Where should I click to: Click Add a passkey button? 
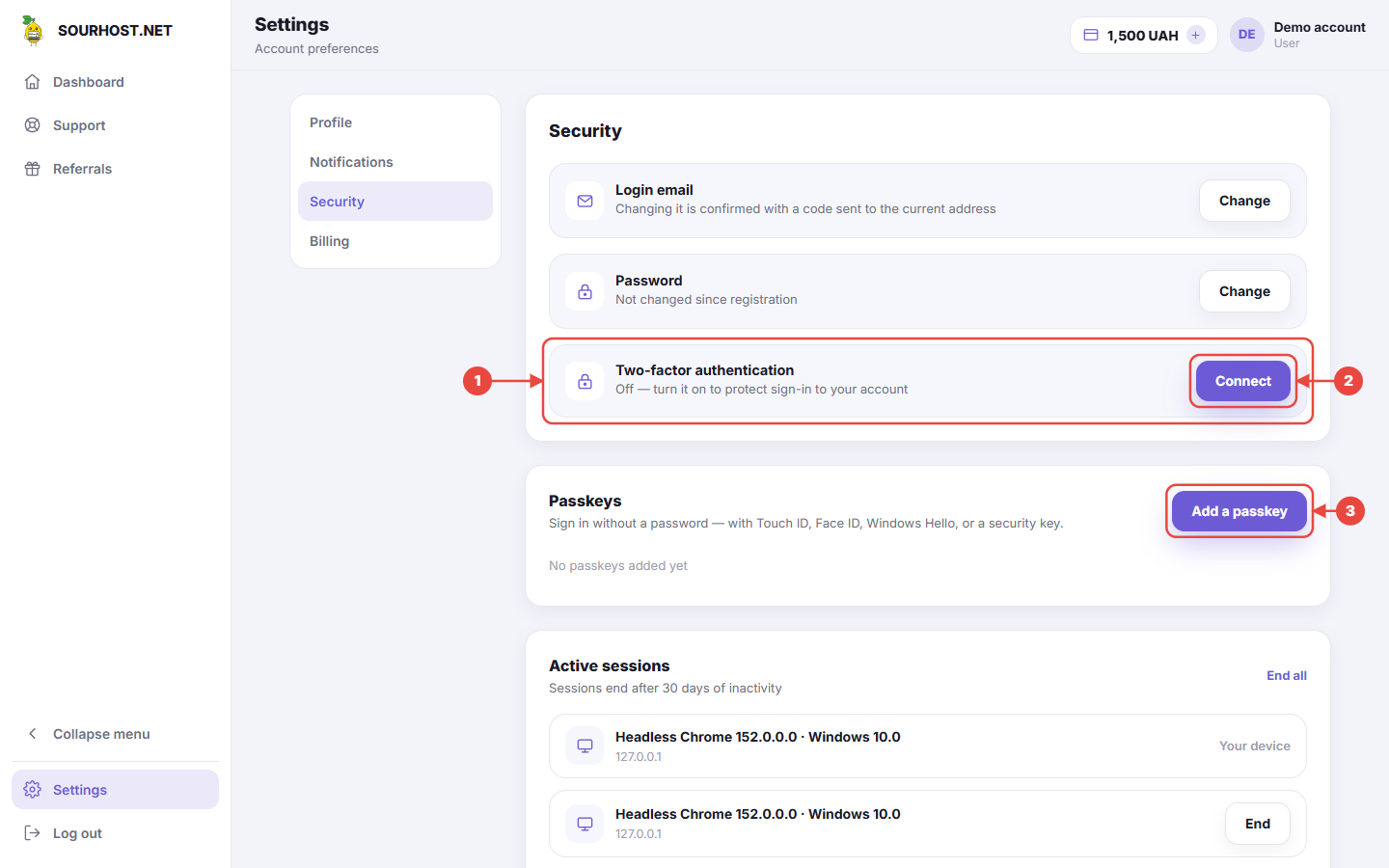tap(1239, 511)
